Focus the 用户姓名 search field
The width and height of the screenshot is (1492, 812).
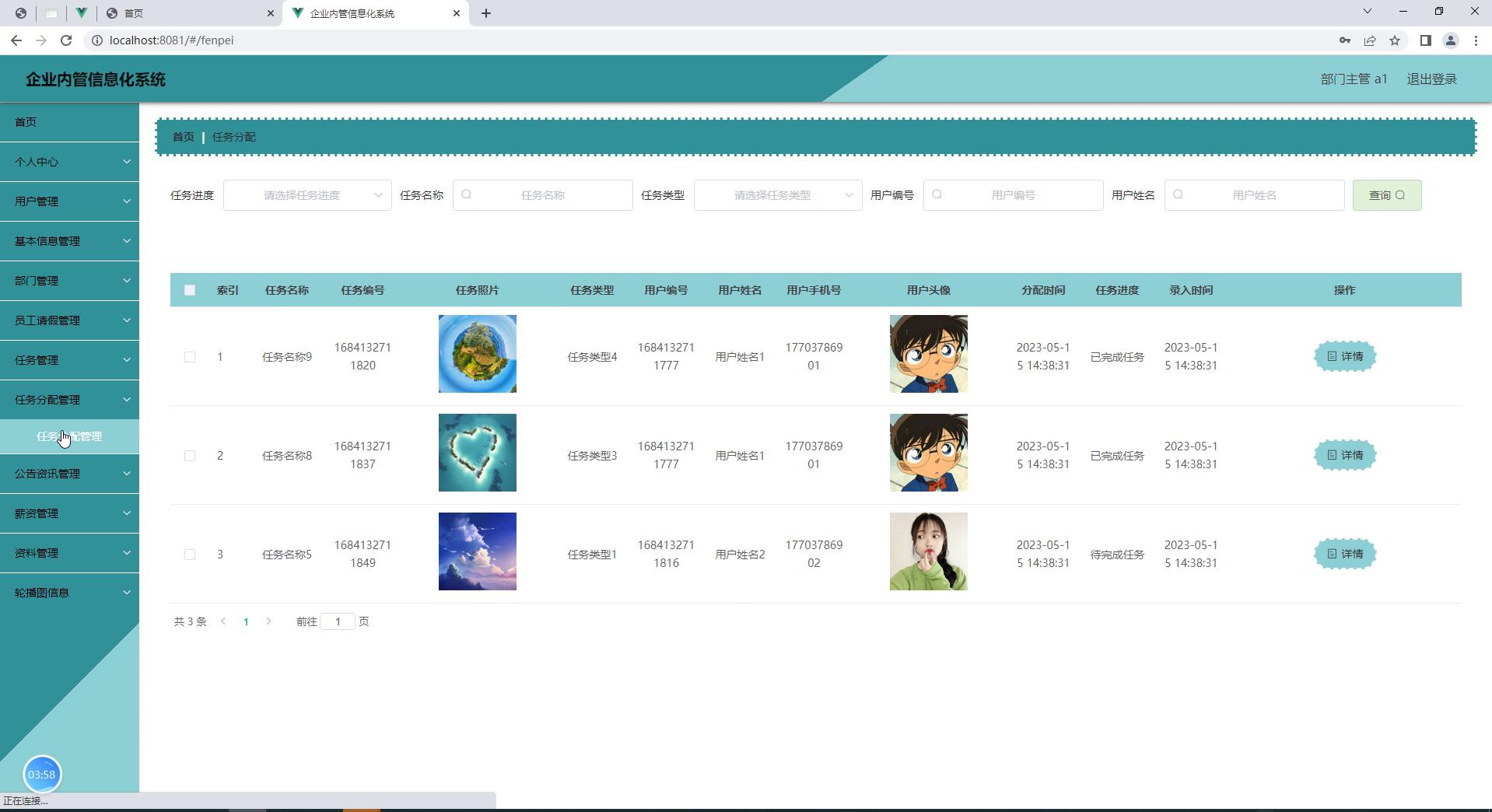pyautogui.click(x=1255, y=195)
